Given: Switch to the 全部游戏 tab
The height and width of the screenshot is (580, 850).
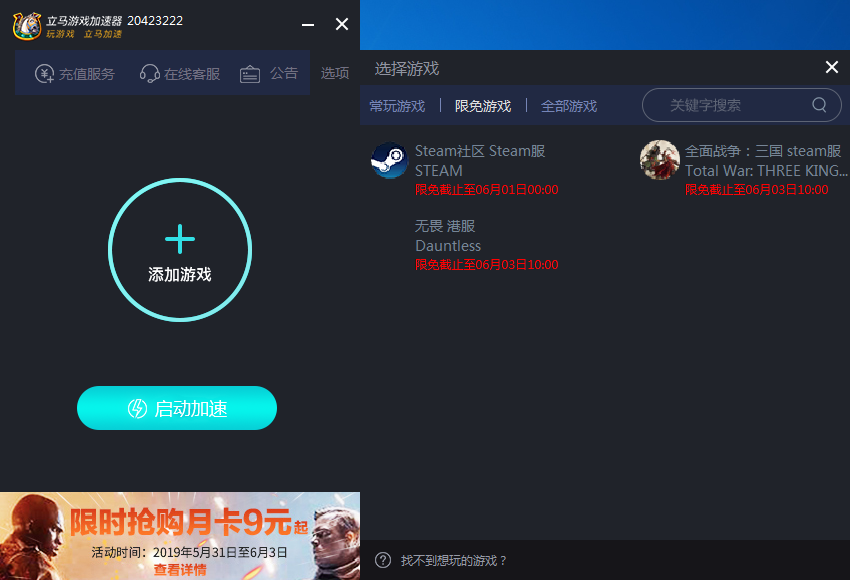Looking at the screenshot, I should click(x=568, y=105).
